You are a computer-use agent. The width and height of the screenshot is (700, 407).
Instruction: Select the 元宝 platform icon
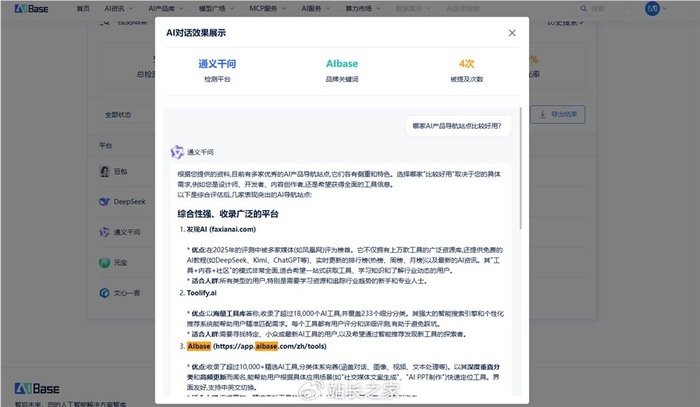[104, 262]
